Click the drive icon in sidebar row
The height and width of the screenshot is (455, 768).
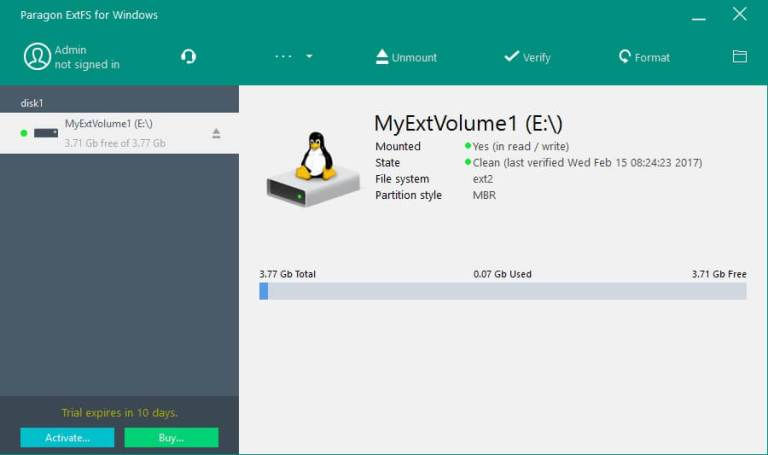pos(46,133)
